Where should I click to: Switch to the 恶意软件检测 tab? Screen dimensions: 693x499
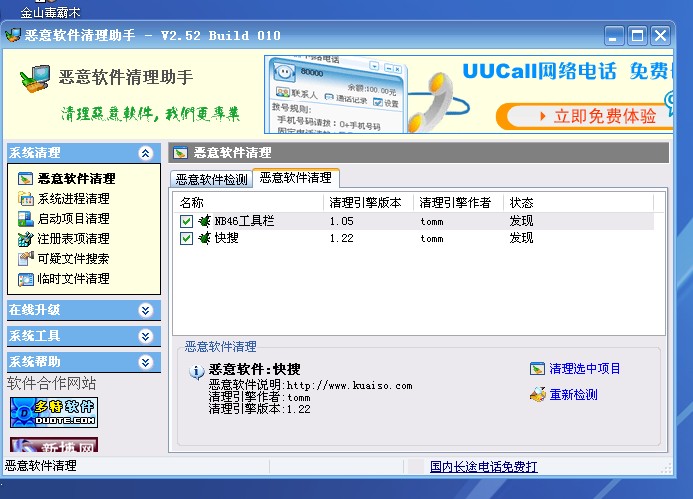[211, 179]
